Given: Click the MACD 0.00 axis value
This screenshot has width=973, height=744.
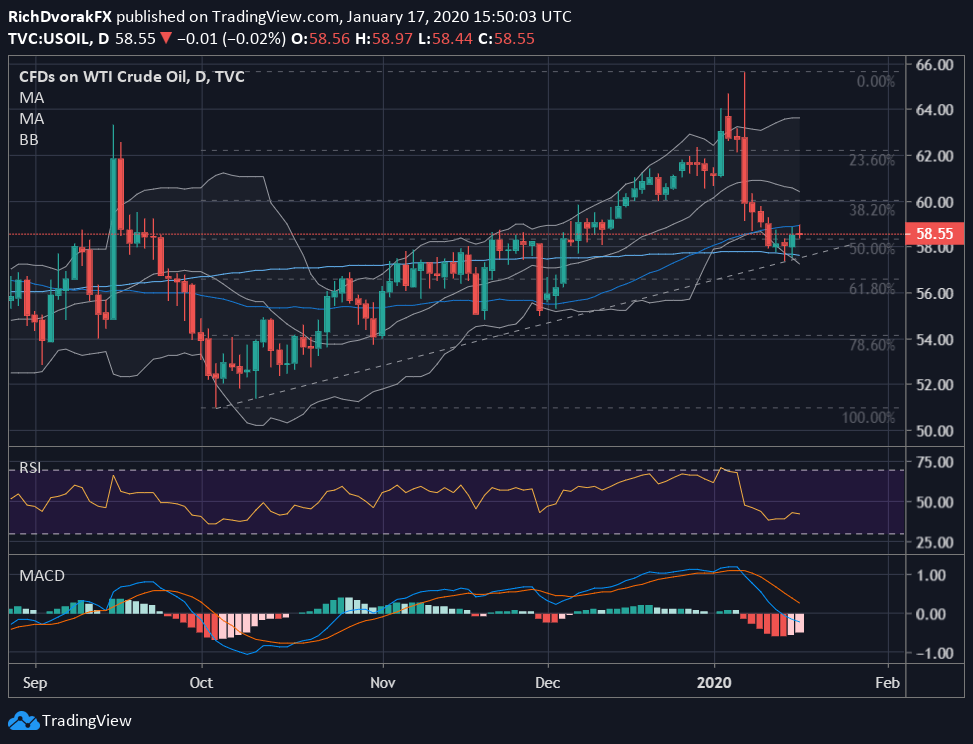Looking at the screenshot, I should [x=931, y=614].
